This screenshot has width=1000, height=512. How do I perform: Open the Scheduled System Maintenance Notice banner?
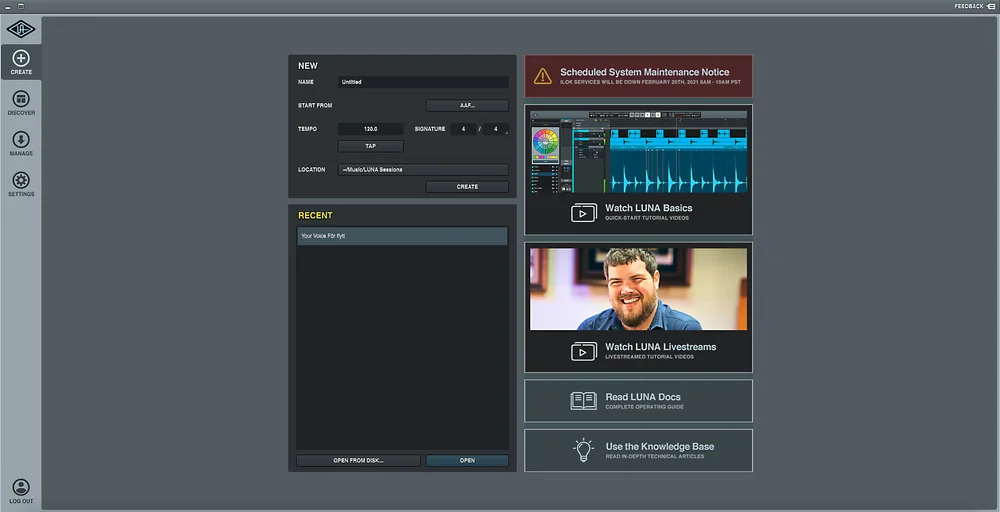coord(638,76)
